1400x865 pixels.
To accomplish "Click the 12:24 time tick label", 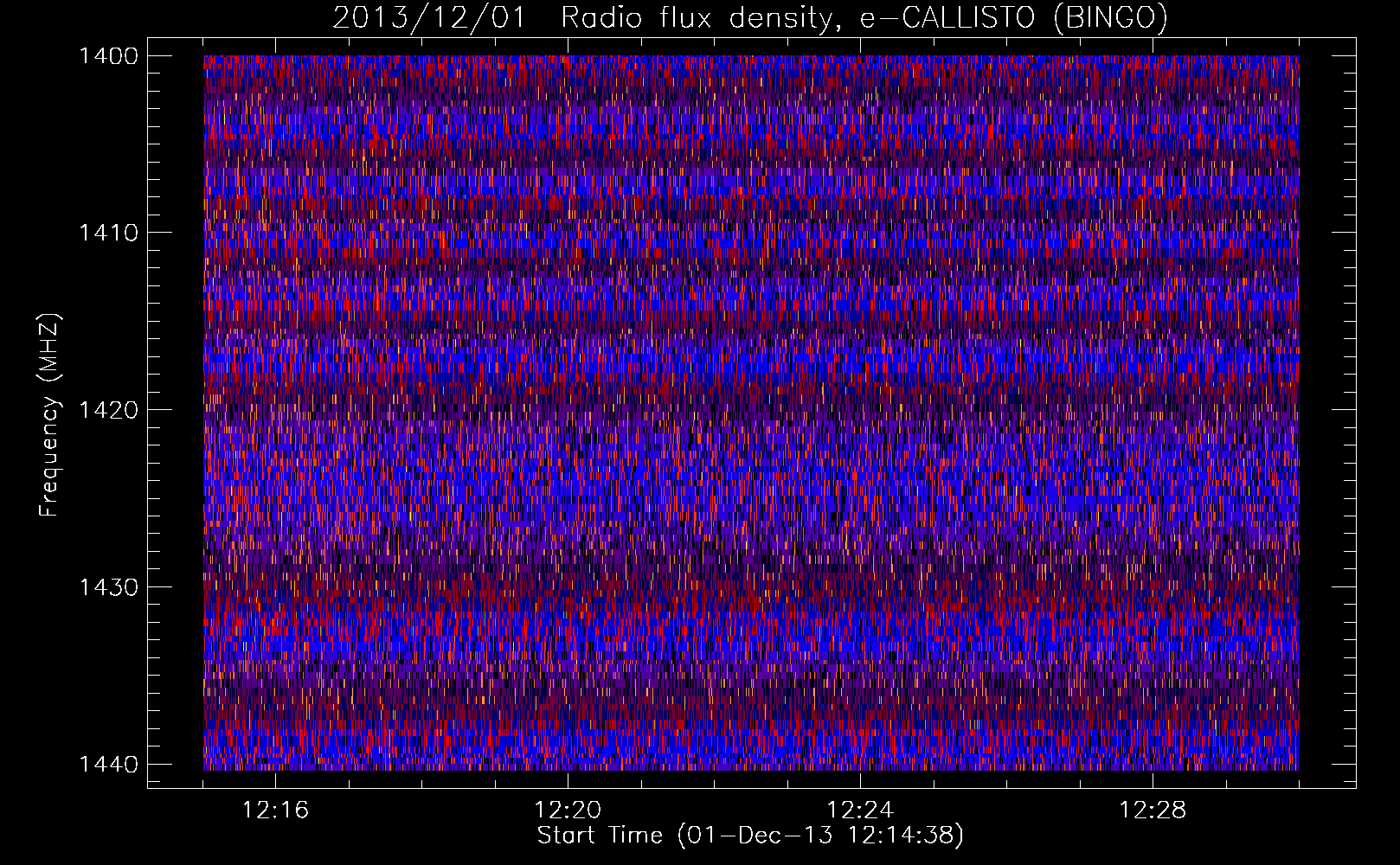I will (861, 811).
